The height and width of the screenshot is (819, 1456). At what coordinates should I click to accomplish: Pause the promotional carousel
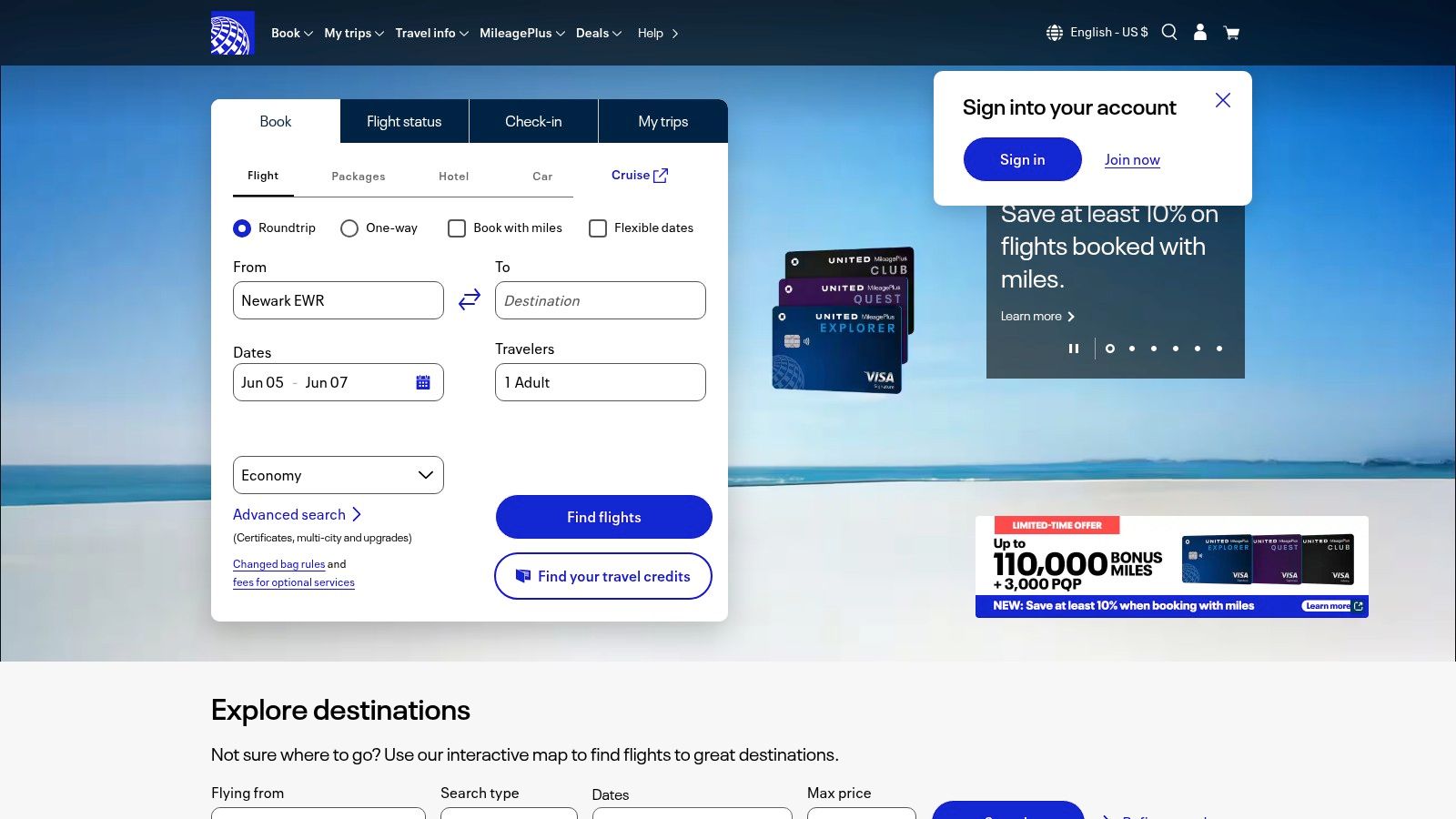pos(1074,348)
